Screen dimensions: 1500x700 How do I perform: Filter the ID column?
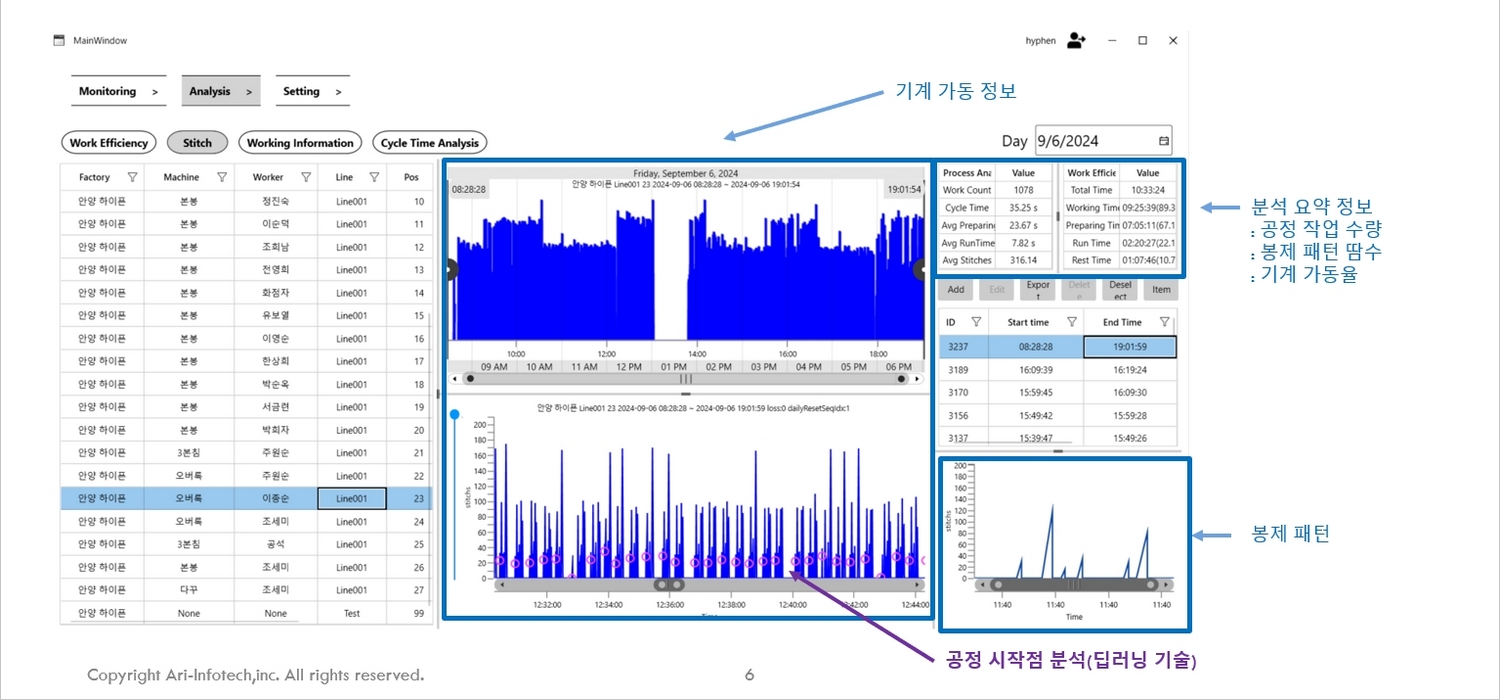976,322
